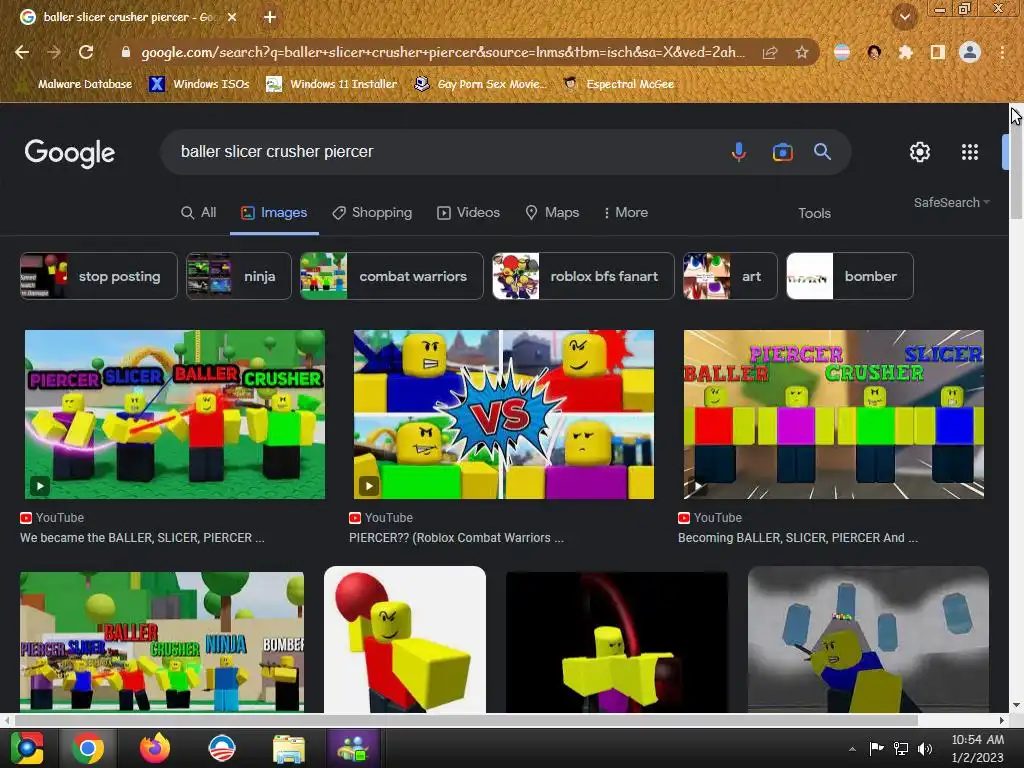Screen dimensions: 1024x768
Task: Switch to the Maps tab
Action: click(552, 212)
